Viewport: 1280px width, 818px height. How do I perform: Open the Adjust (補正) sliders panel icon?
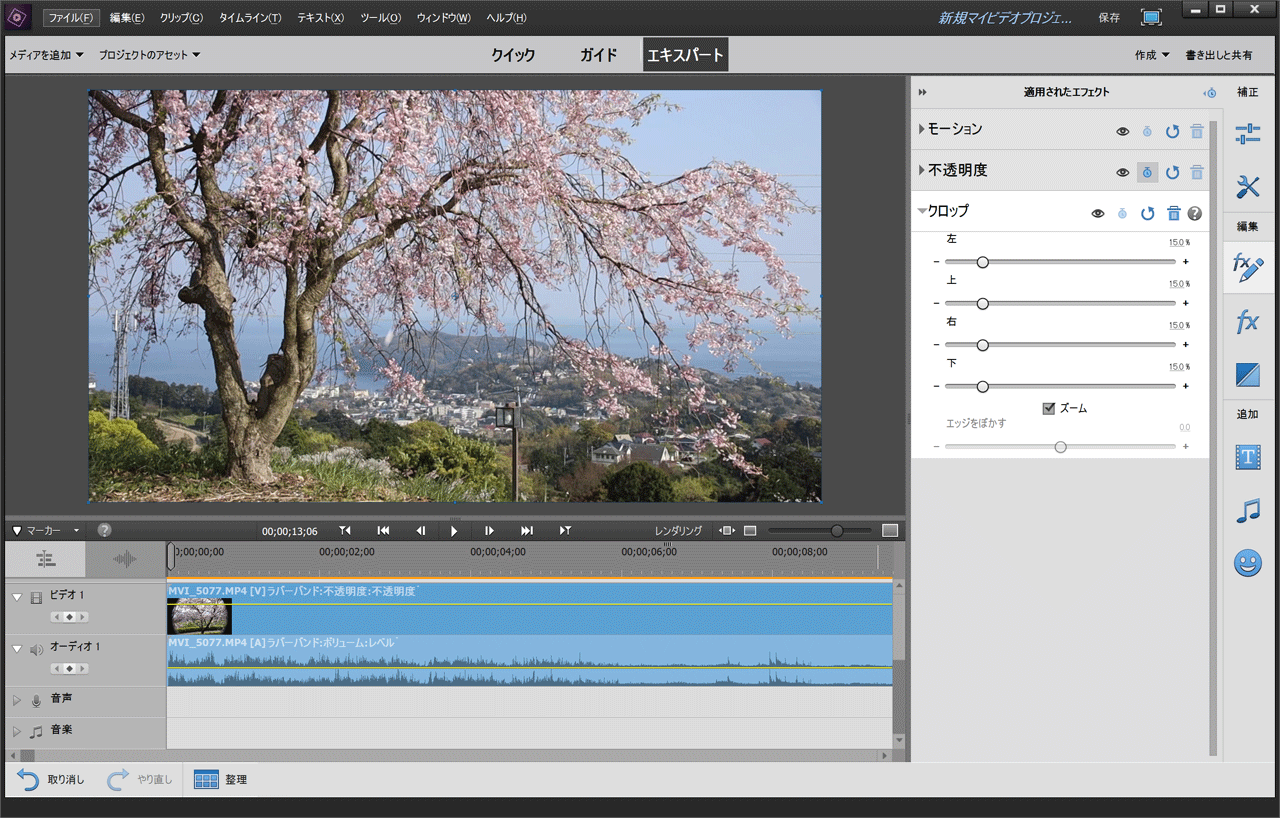click(x=1247, y=134)
